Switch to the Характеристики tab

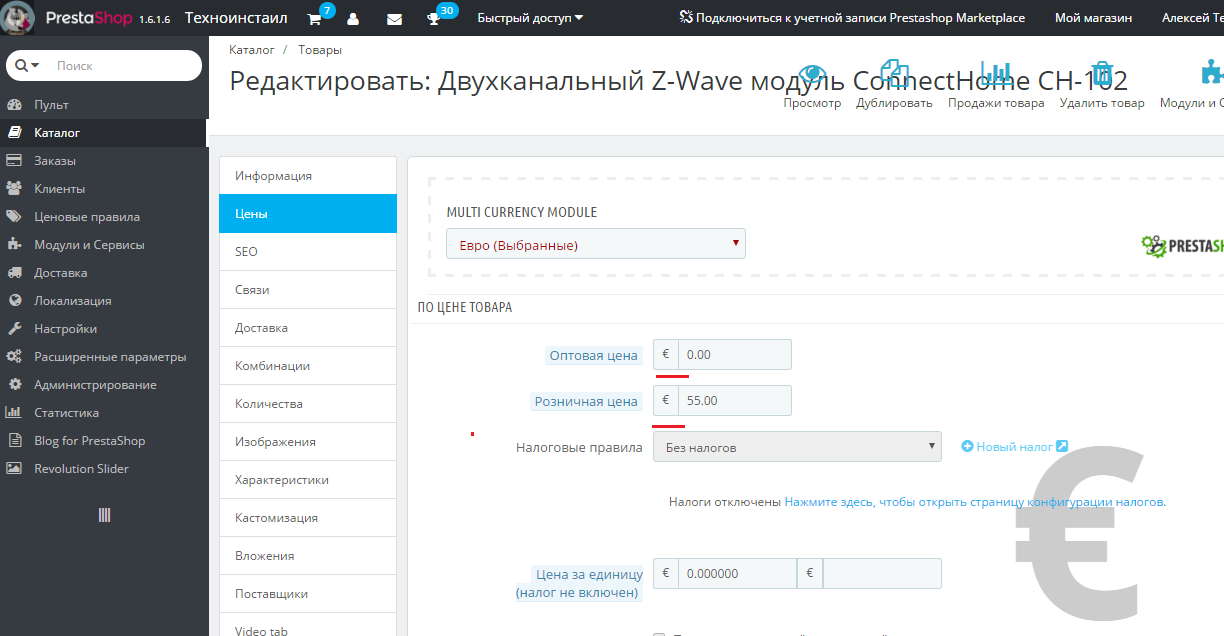(308, 480)
